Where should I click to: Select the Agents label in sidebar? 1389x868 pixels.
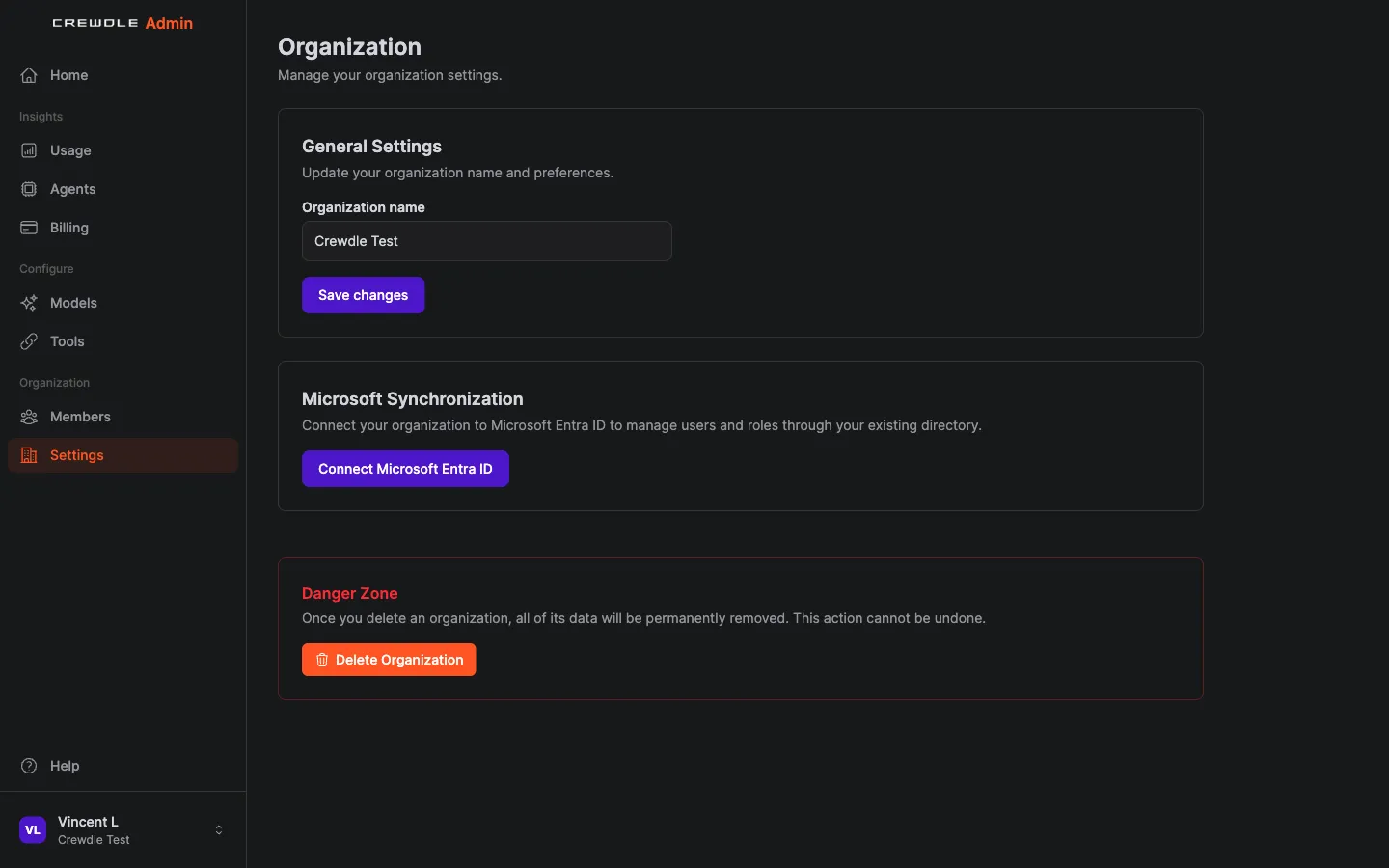pyautogui.click(x=72, y=189)
